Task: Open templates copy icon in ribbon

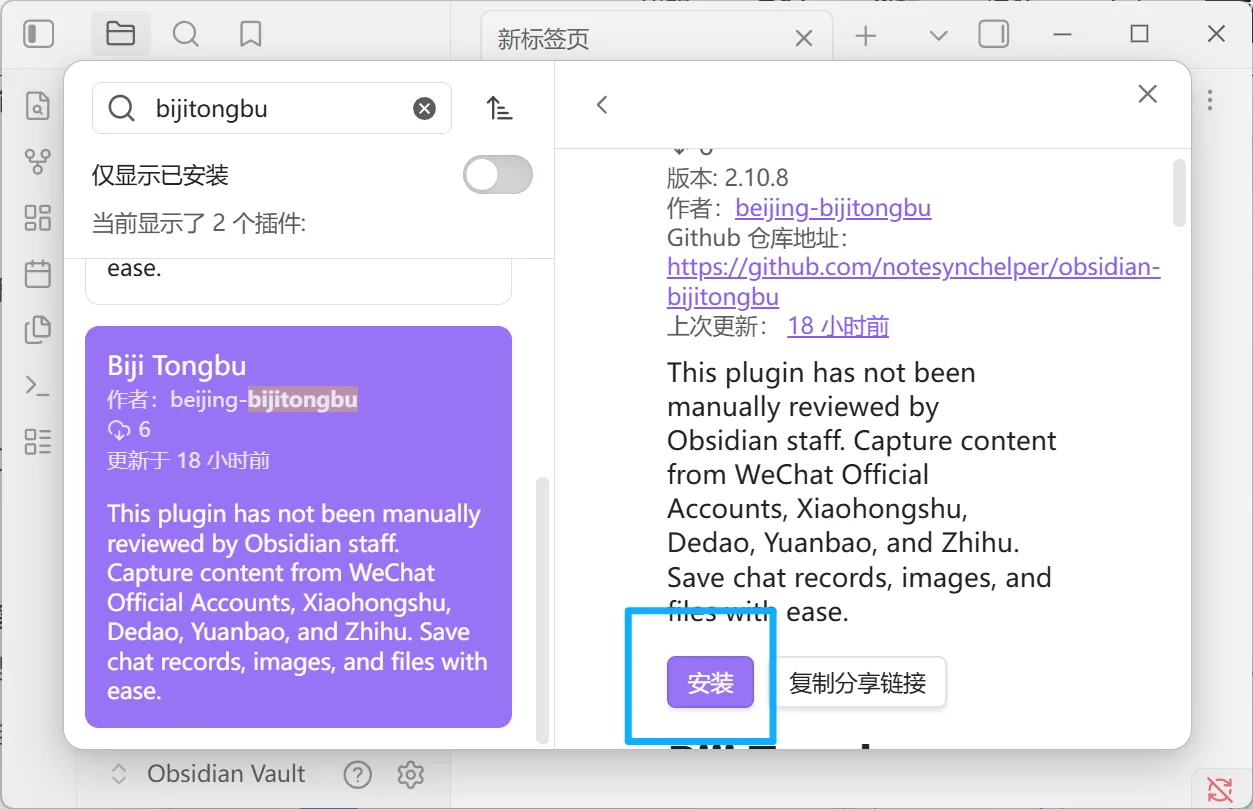Action: pyautogui.click(x=38, y=329)
